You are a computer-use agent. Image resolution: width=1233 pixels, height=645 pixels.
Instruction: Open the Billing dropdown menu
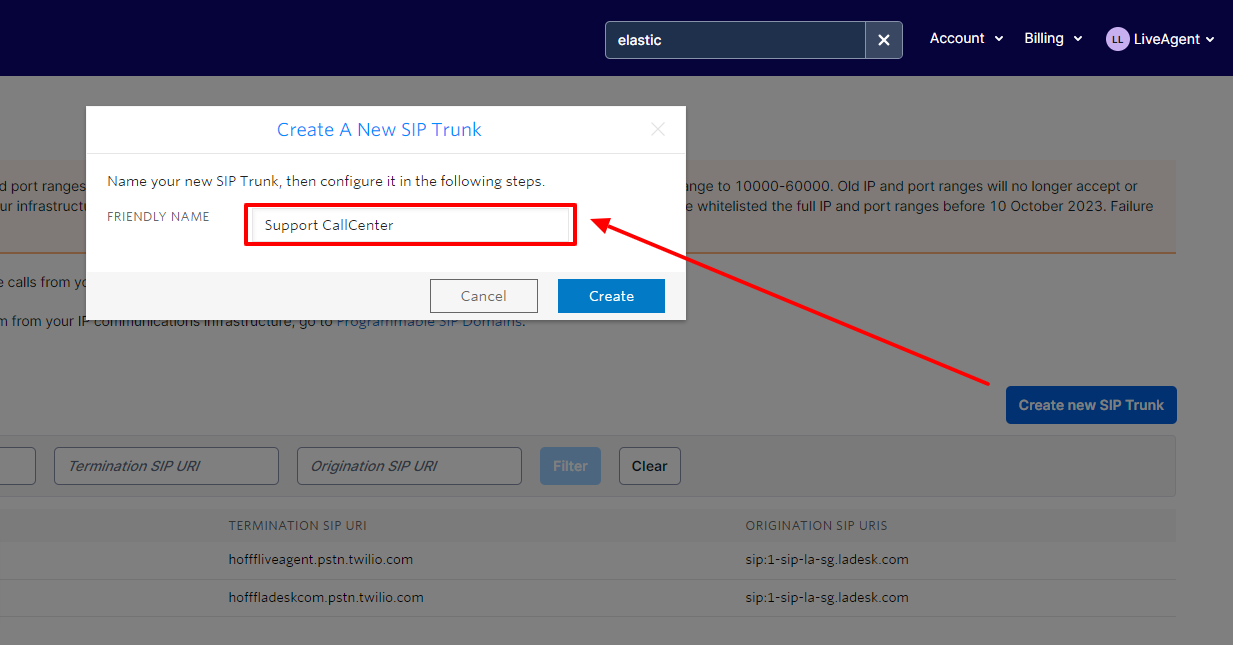1052,38
